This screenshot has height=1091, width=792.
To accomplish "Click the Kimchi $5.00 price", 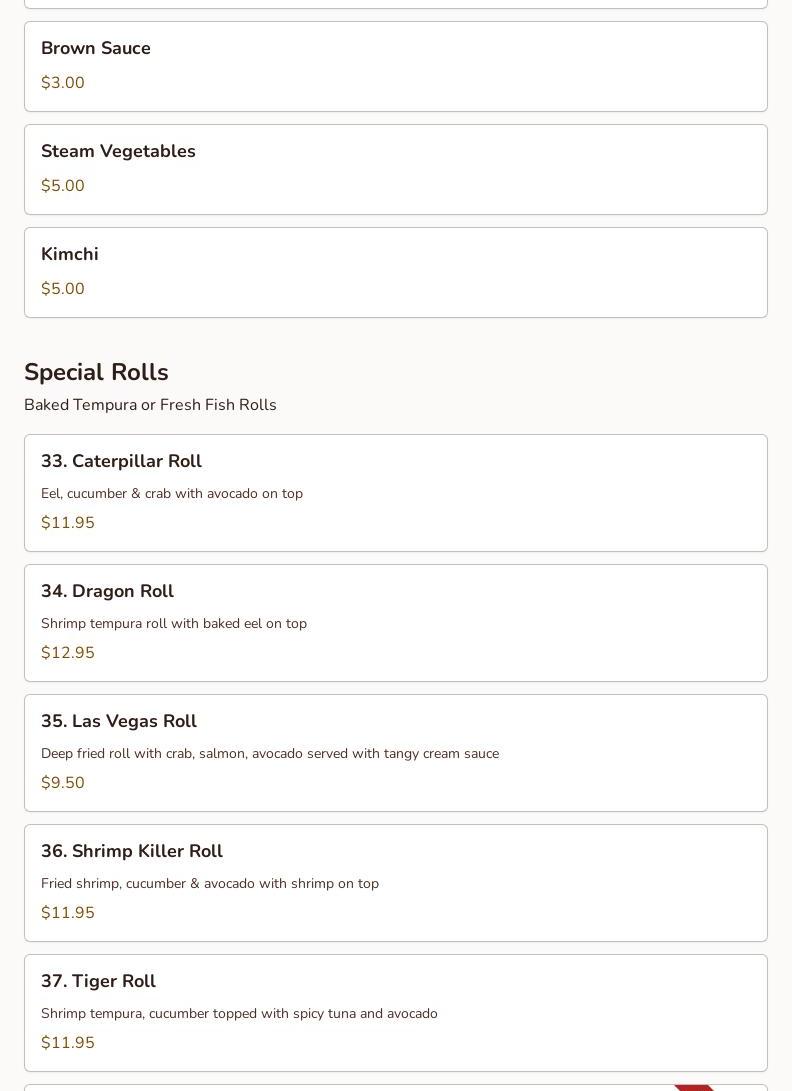I will click(63, 289).
